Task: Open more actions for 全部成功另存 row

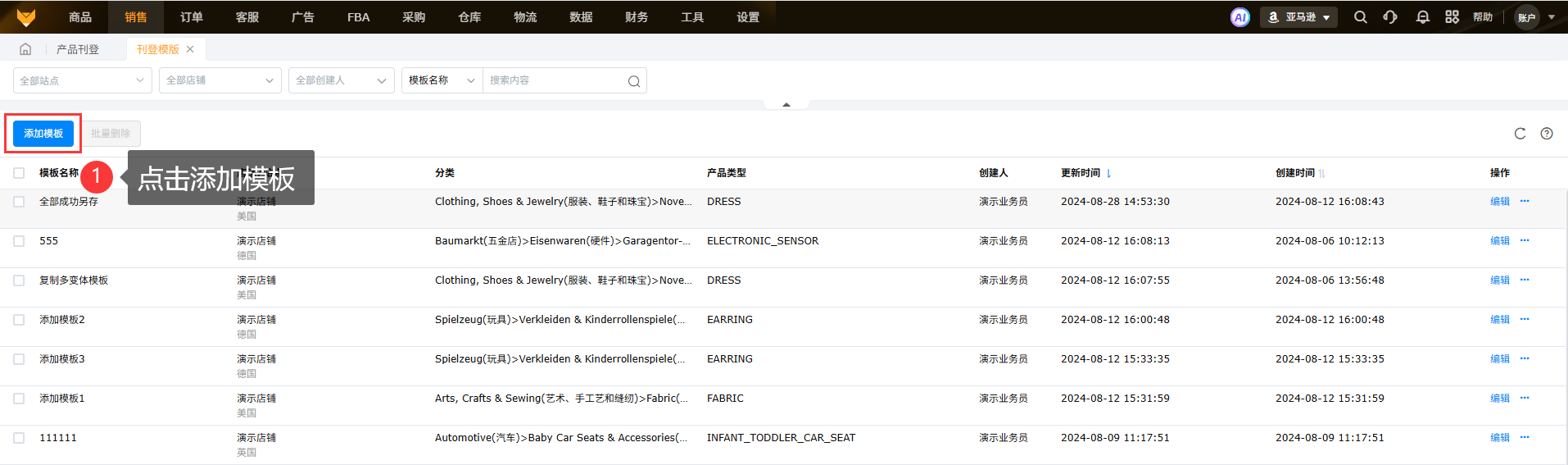Action: [1525, 201]
